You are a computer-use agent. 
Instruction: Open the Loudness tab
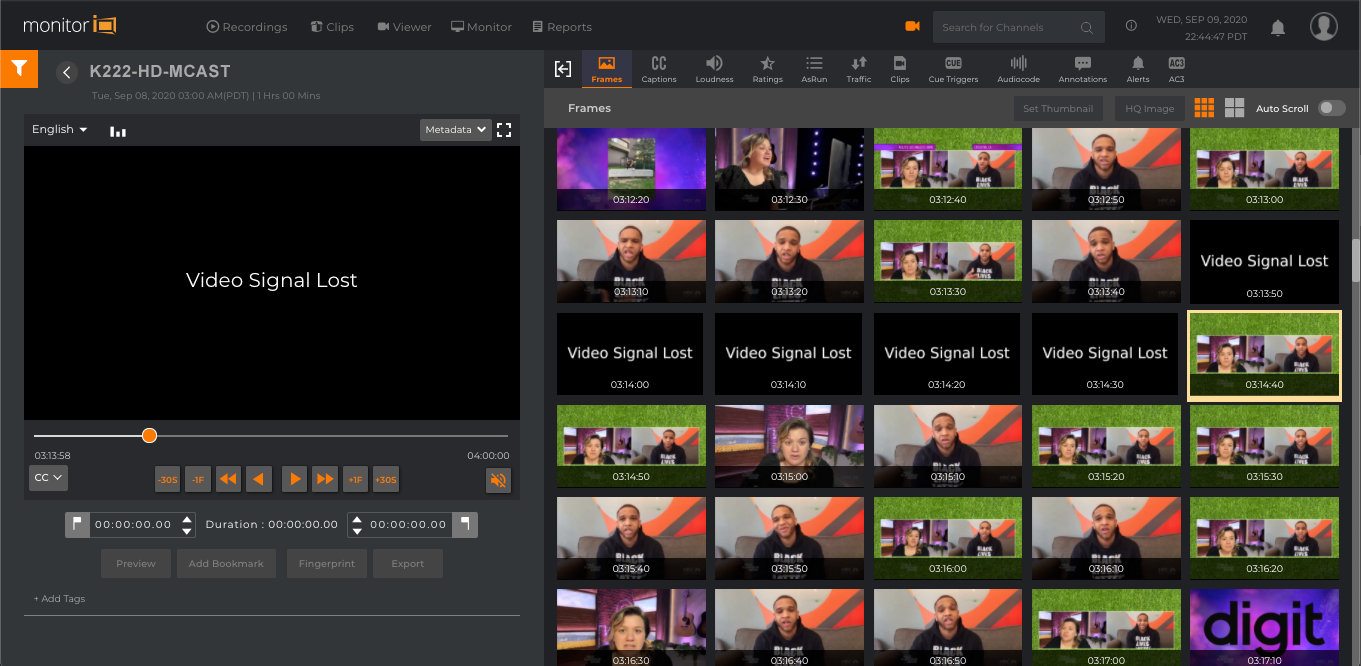[714, 69]
